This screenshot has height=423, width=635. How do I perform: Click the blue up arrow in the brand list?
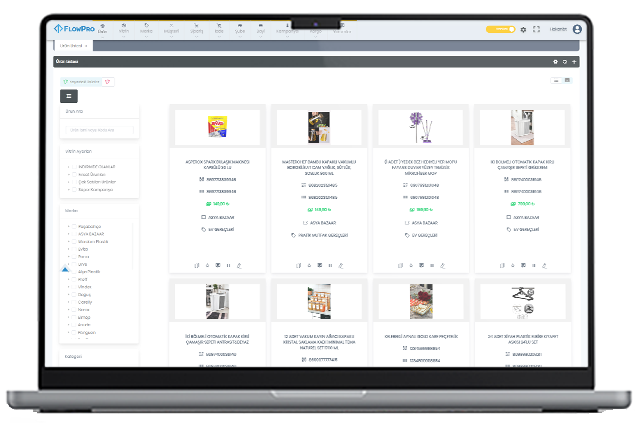click(x=66, y=270)
